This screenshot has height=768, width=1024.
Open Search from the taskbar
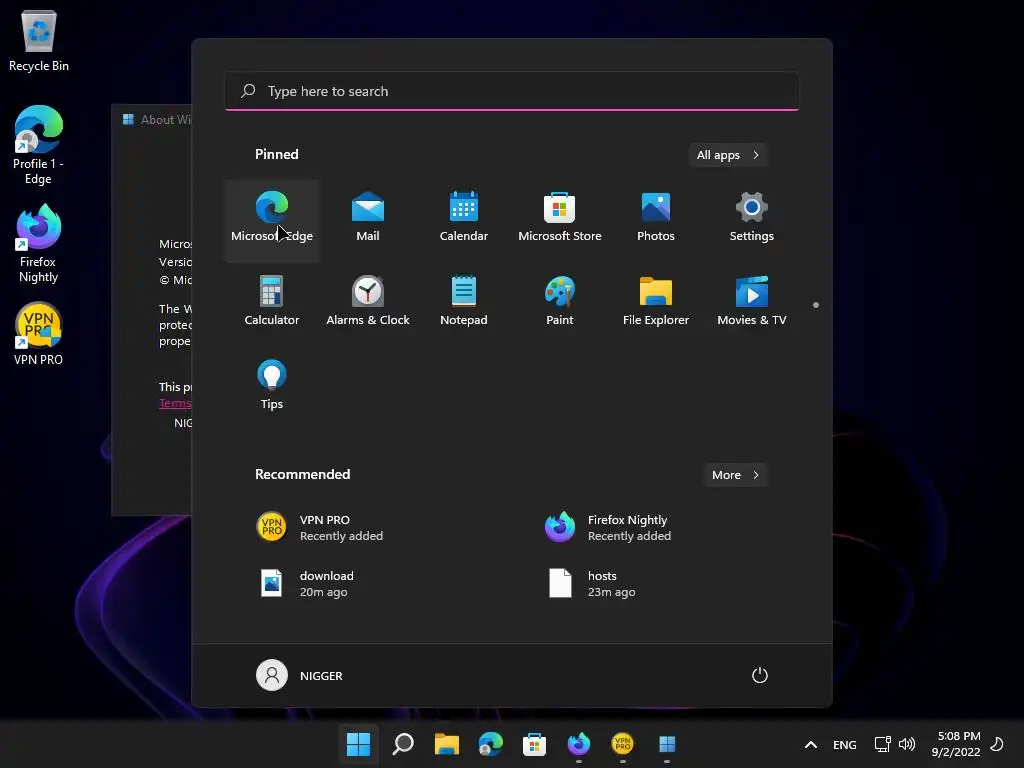[x=403, y=744]
